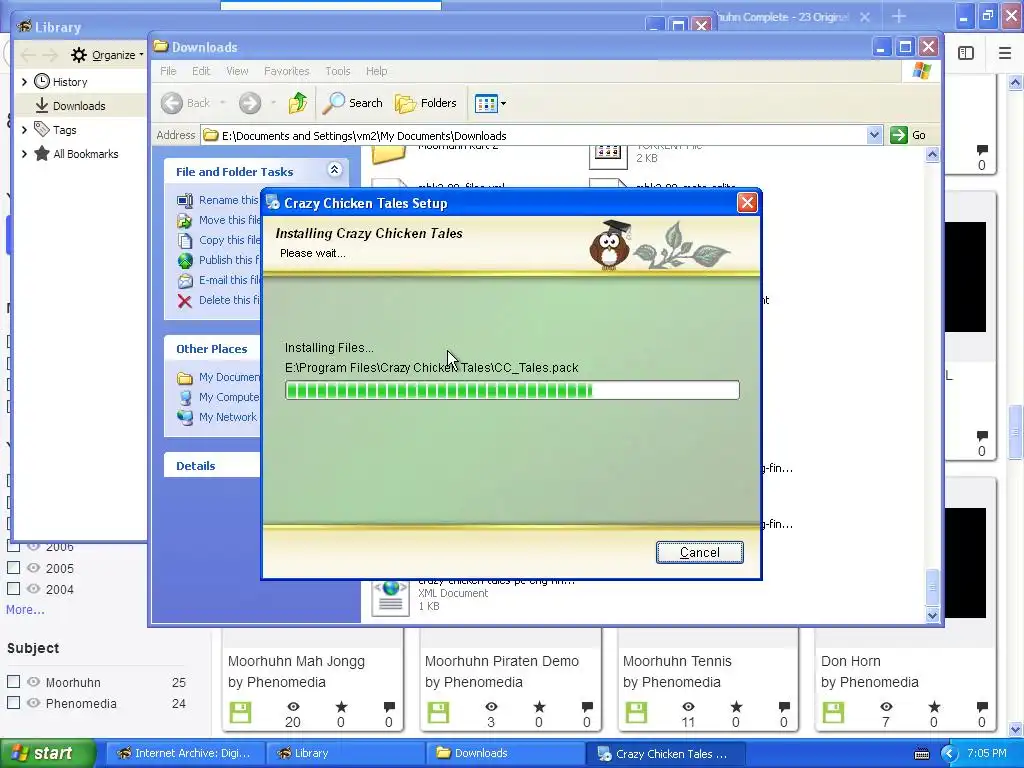Image resolution: width=1024 pixels, height=768 pixels.
Task: Click Copy this file task icon
Action: point(185,240)
